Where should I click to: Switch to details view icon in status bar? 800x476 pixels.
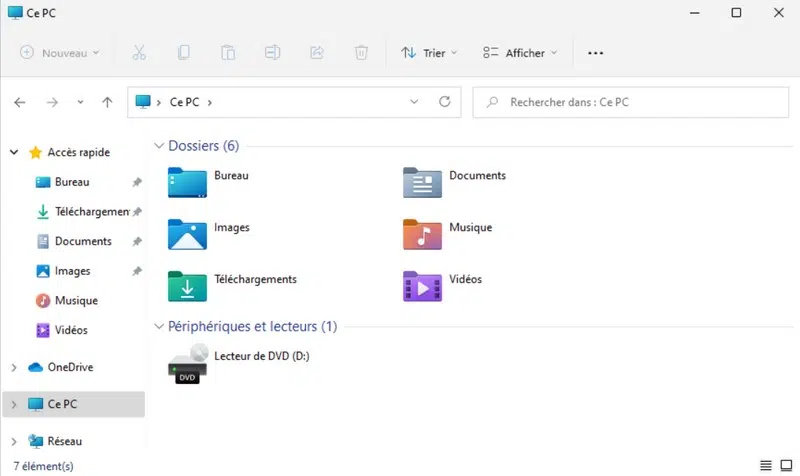pyautogui.click(x=766, y=465)
